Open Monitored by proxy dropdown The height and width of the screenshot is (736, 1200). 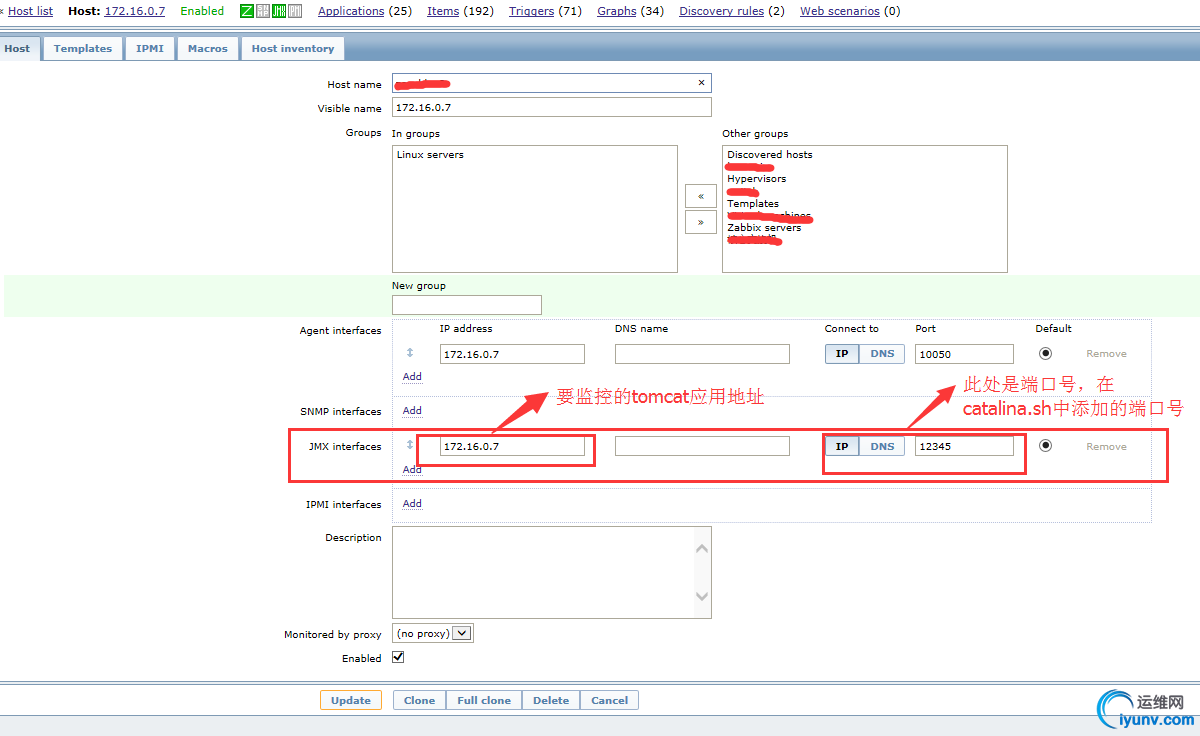pyautogui.click(x=432, y=633)
